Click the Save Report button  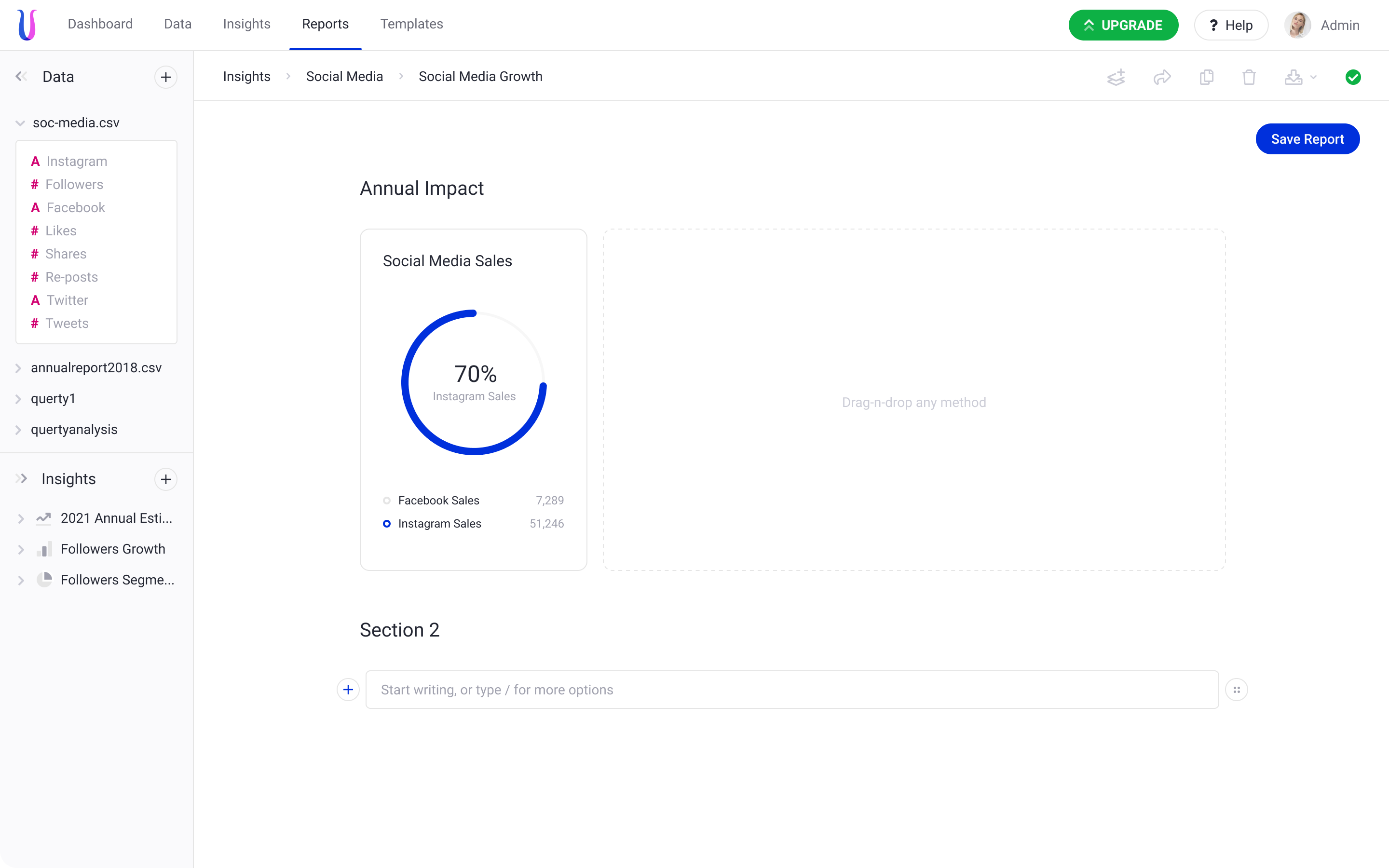click(x=1307, y=139)
